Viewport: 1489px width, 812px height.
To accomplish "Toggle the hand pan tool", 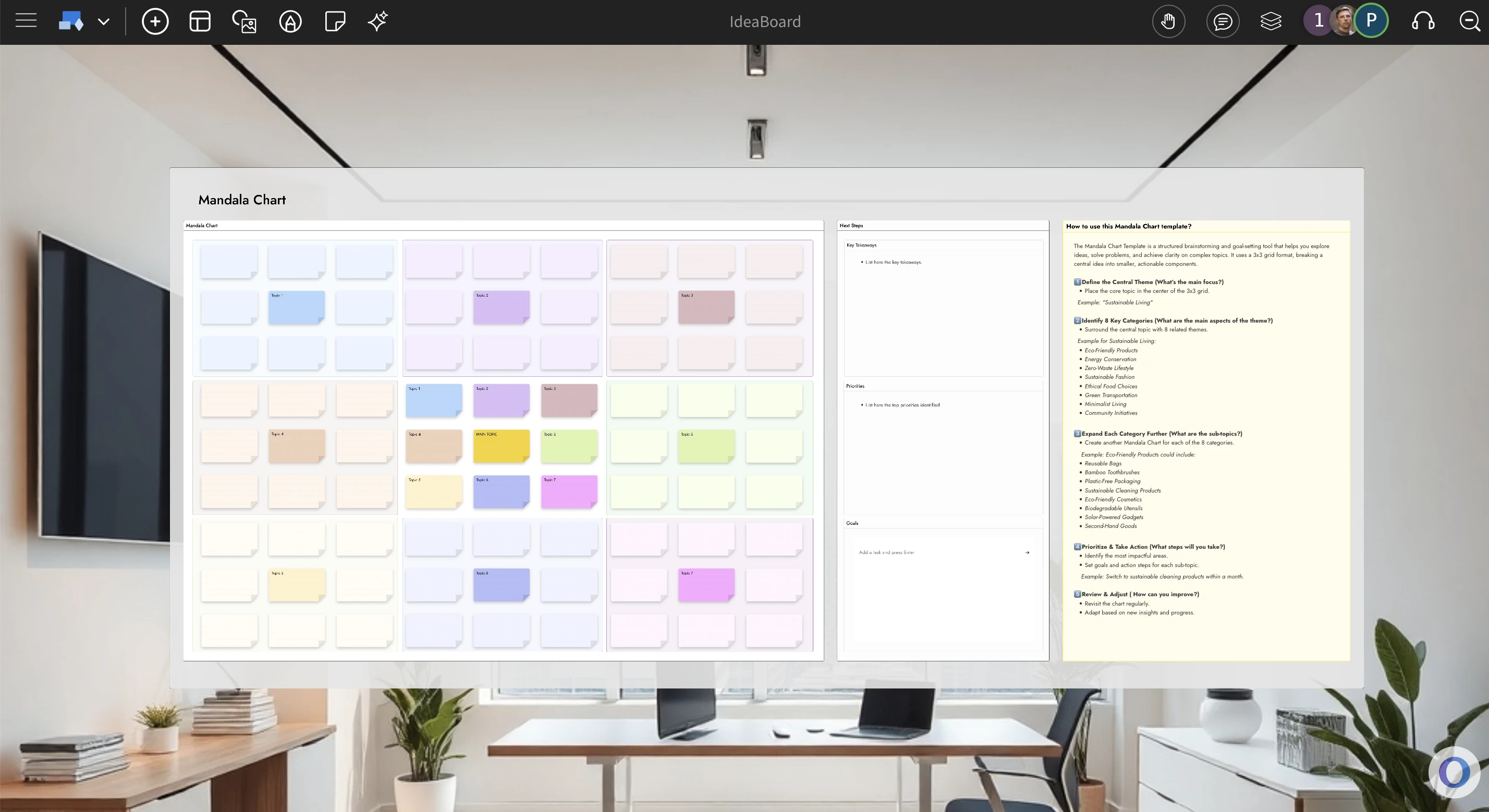I will (1168, 21).
